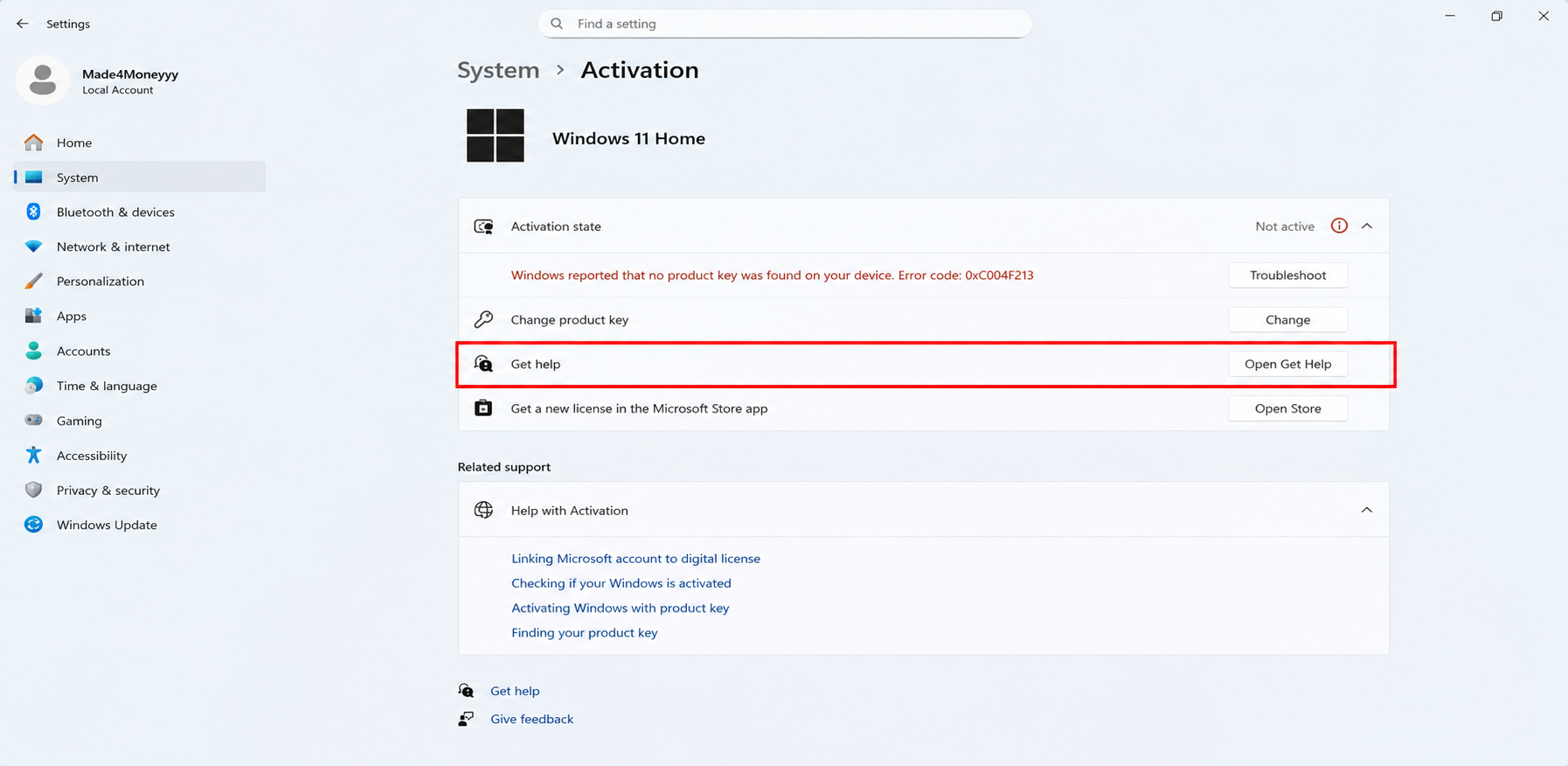Collapse the Help with Activation section

pos(1367,510)
